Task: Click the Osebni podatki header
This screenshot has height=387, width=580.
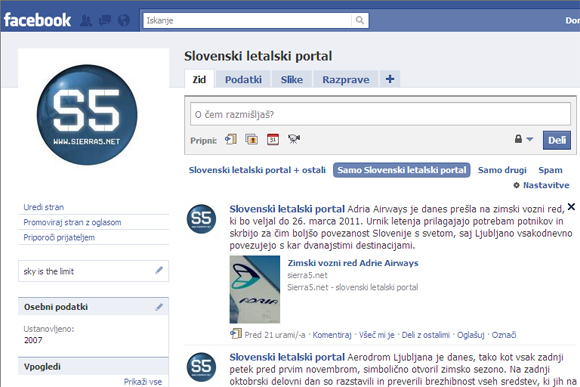Action: (x=93, y=307)
